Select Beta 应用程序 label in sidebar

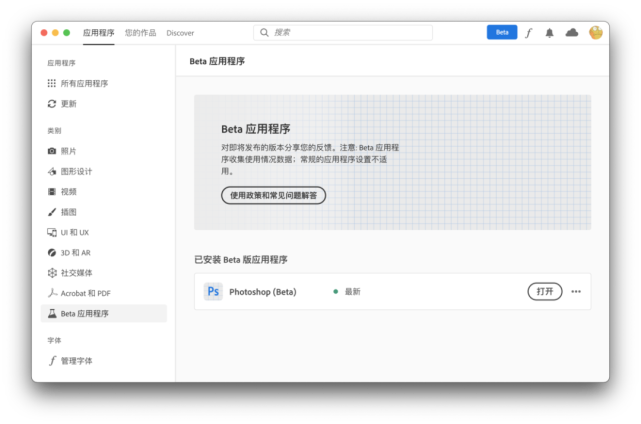(85, 314)
